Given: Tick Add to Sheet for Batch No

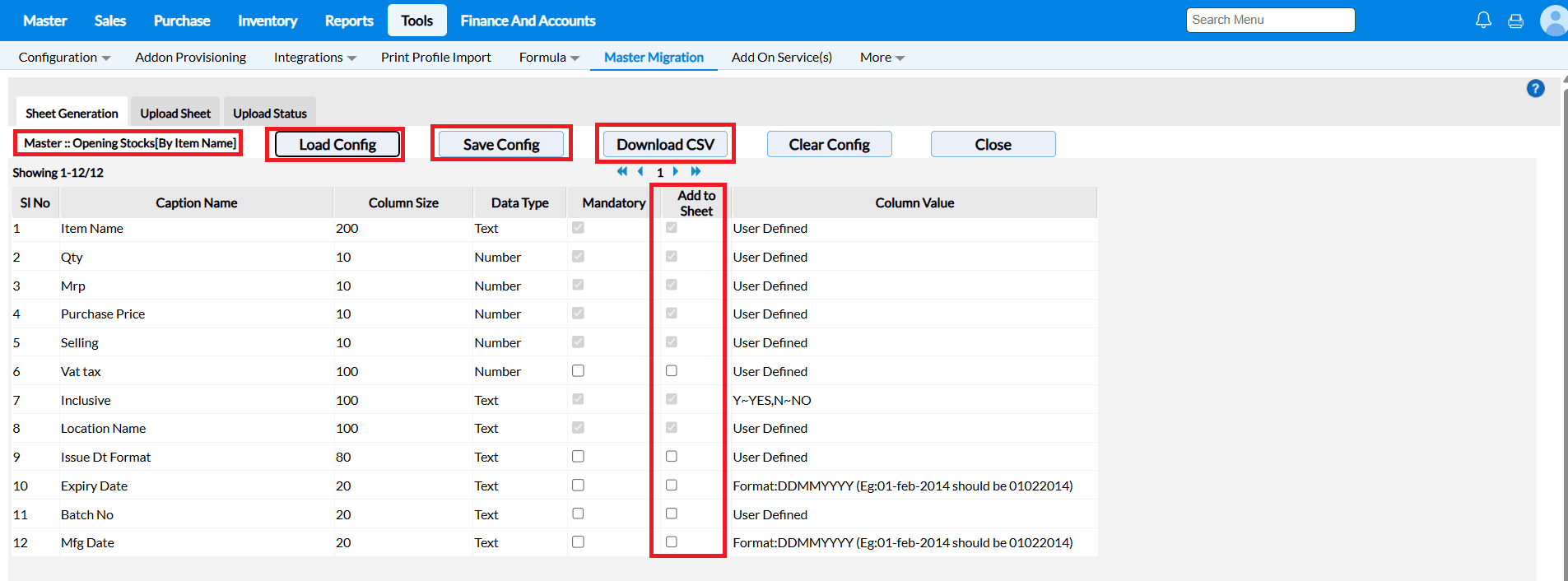Looking at the screenshot, I should coord(672,514).
